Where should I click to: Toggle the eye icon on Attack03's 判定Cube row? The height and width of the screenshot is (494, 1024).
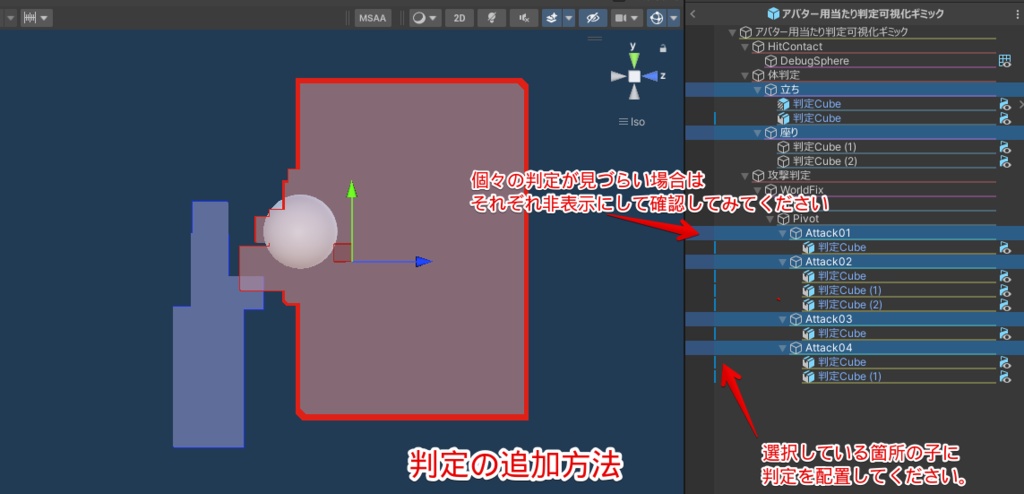pos(1005,334)
